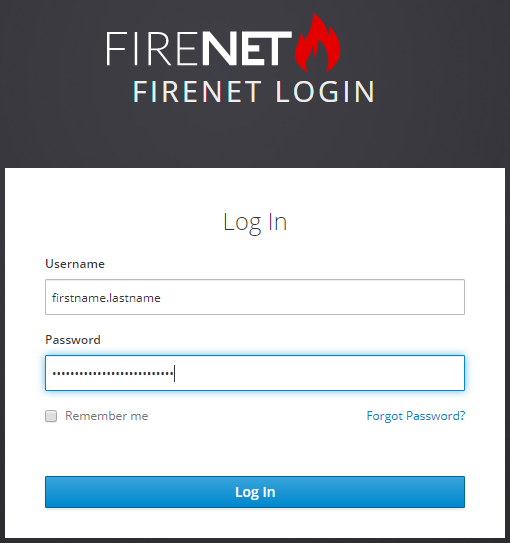Focus the Password input field
This screenshot has height=543, width=510.
(255, 373)
